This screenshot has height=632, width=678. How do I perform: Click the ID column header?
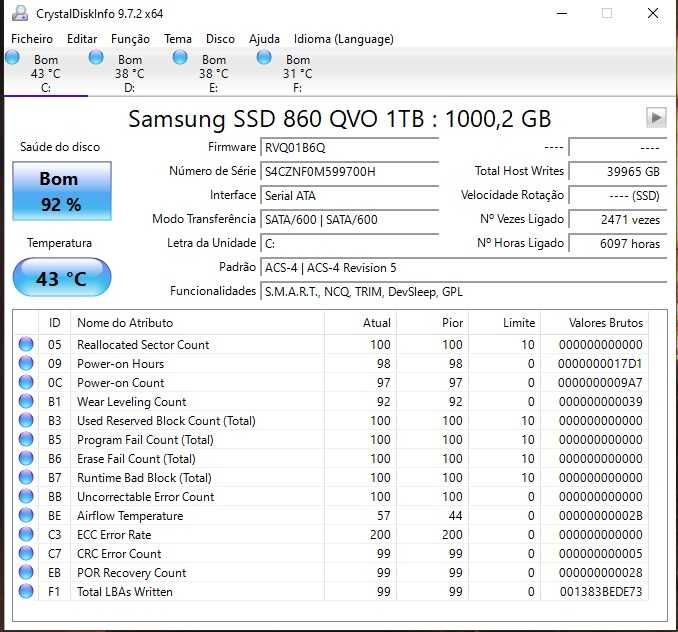[x=54, y=322]
